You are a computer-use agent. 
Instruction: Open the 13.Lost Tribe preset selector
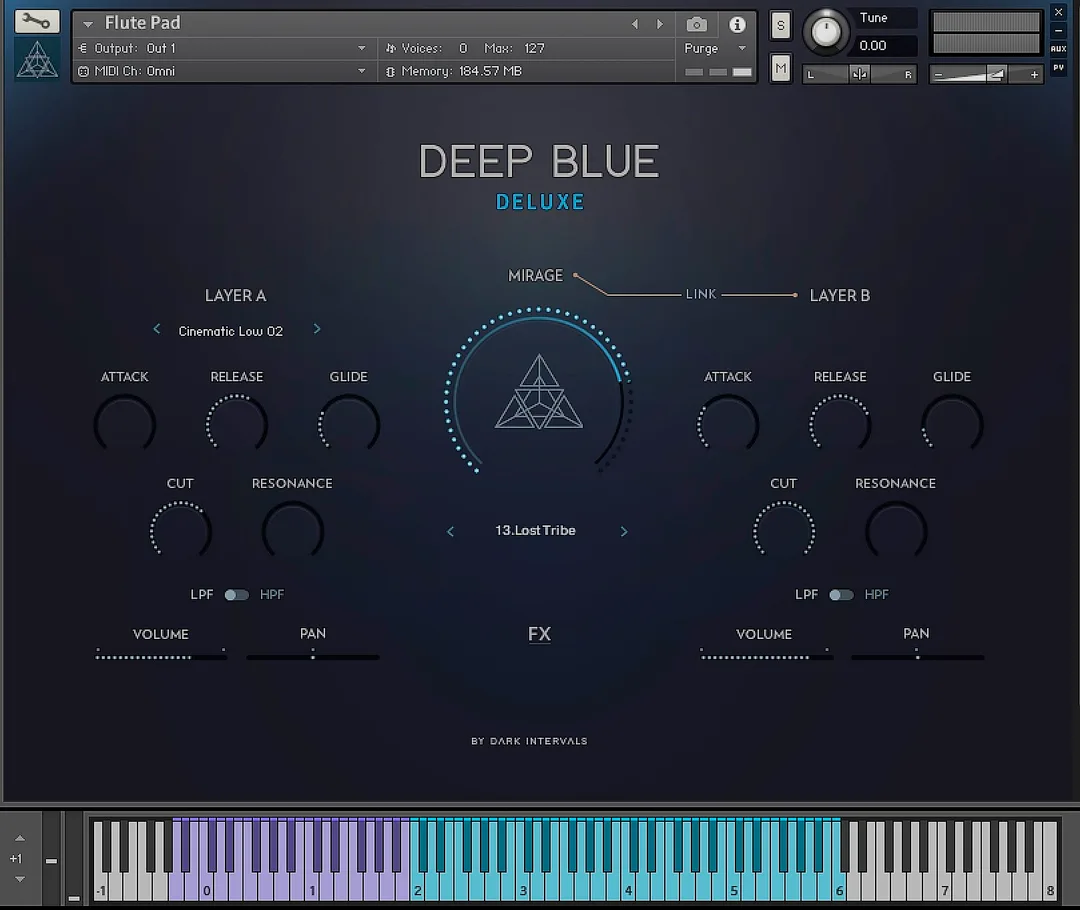click(535, 530)
